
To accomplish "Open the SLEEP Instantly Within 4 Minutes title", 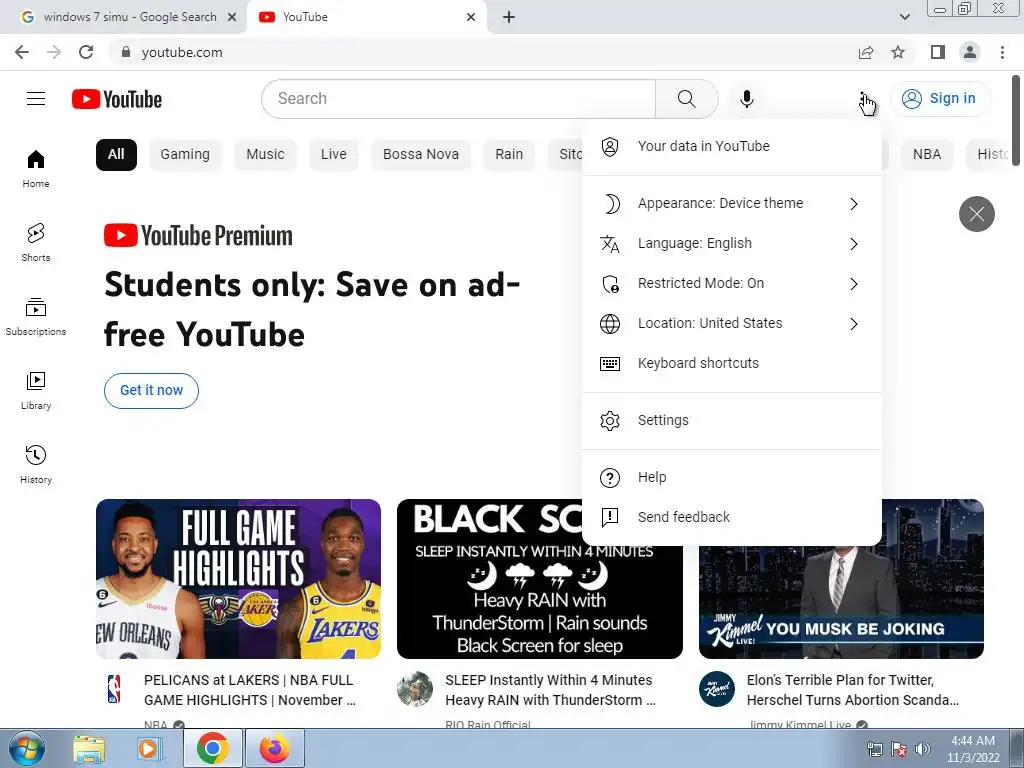I will pos(551,690).
